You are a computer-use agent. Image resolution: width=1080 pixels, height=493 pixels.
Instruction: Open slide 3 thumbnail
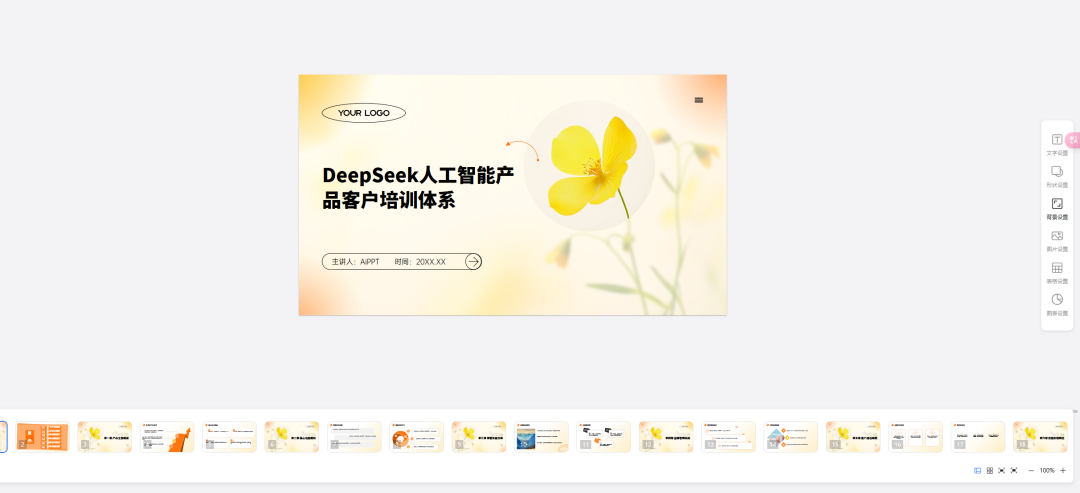click(x=105, y=437)
